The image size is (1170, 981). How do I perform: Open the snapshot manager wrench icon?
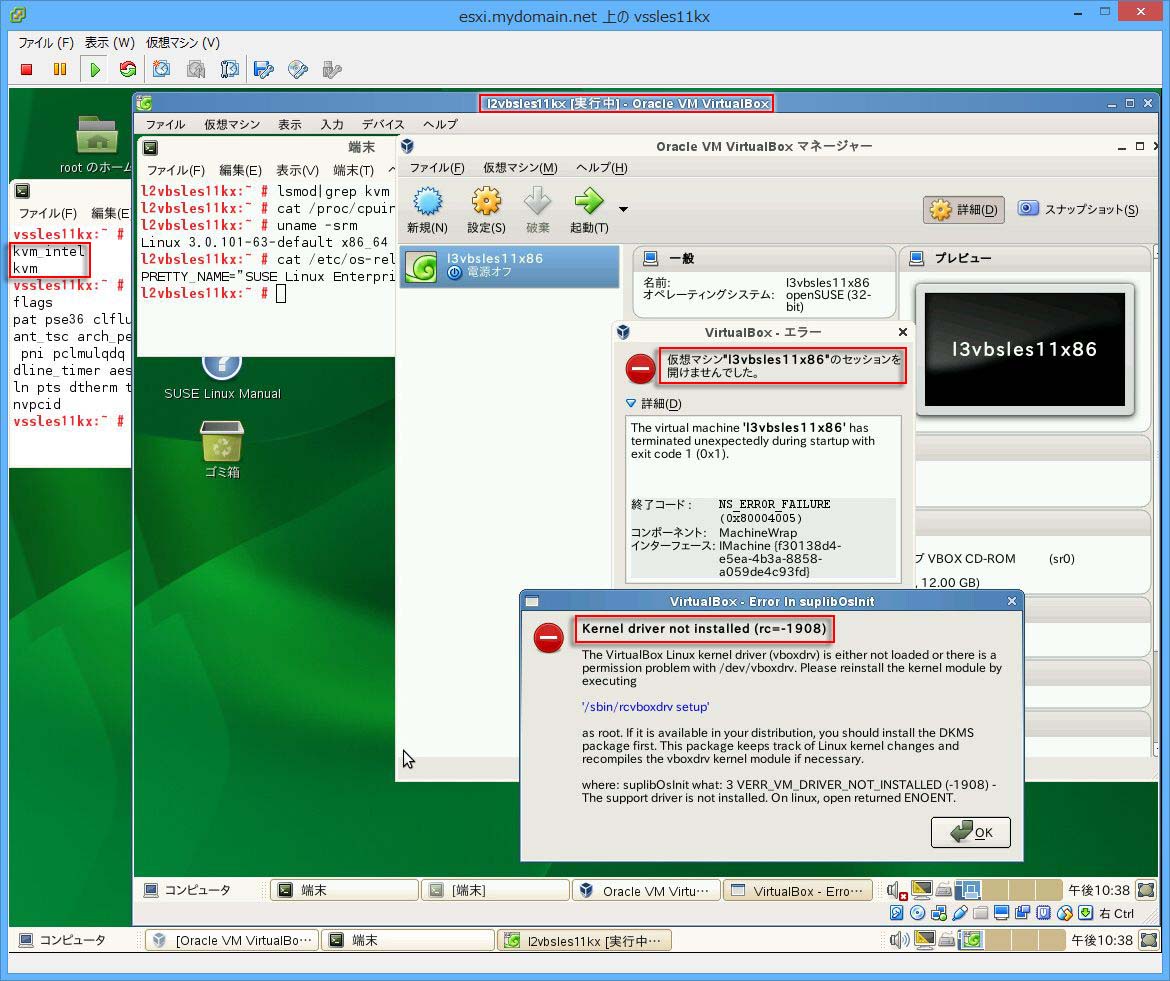coord(229,69)
